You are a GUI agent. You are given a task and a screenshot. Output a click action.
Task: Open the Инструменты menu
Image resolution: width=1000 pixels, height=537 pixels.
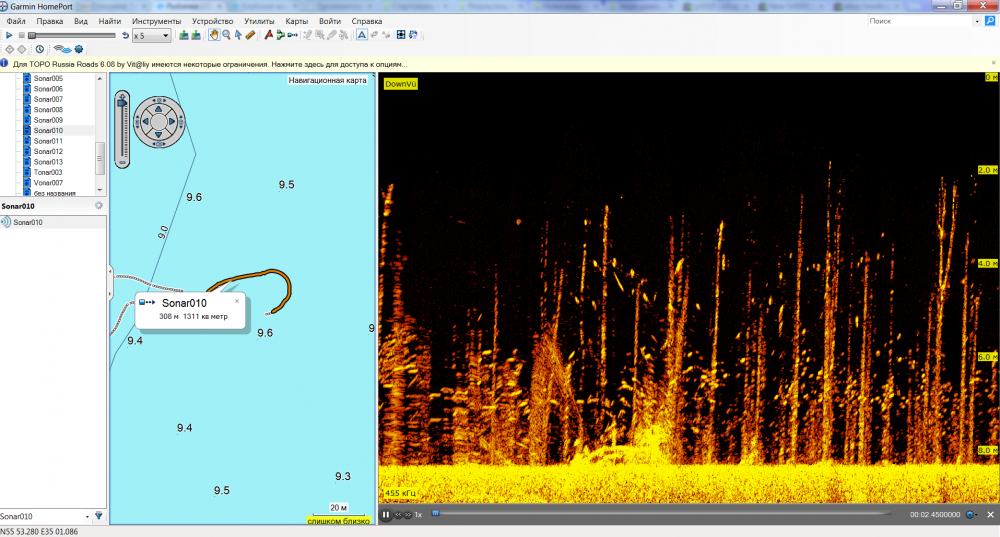pos(156,21)
